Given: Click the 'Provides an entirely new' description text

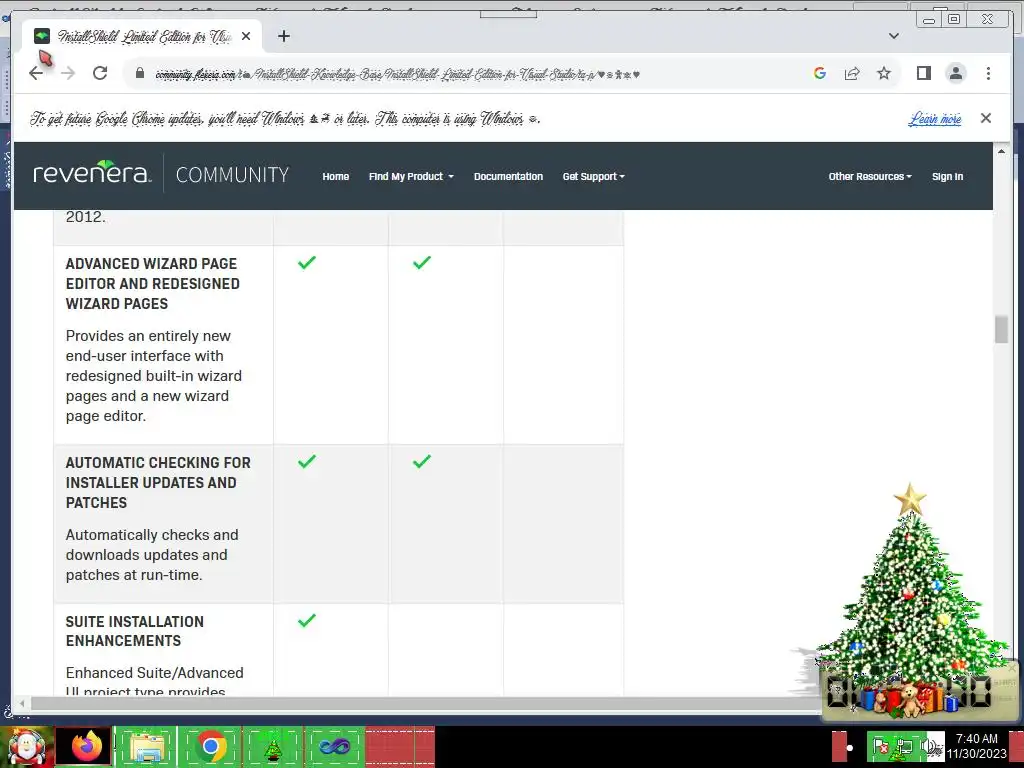Looking at the screenshot, I should 153,376.
